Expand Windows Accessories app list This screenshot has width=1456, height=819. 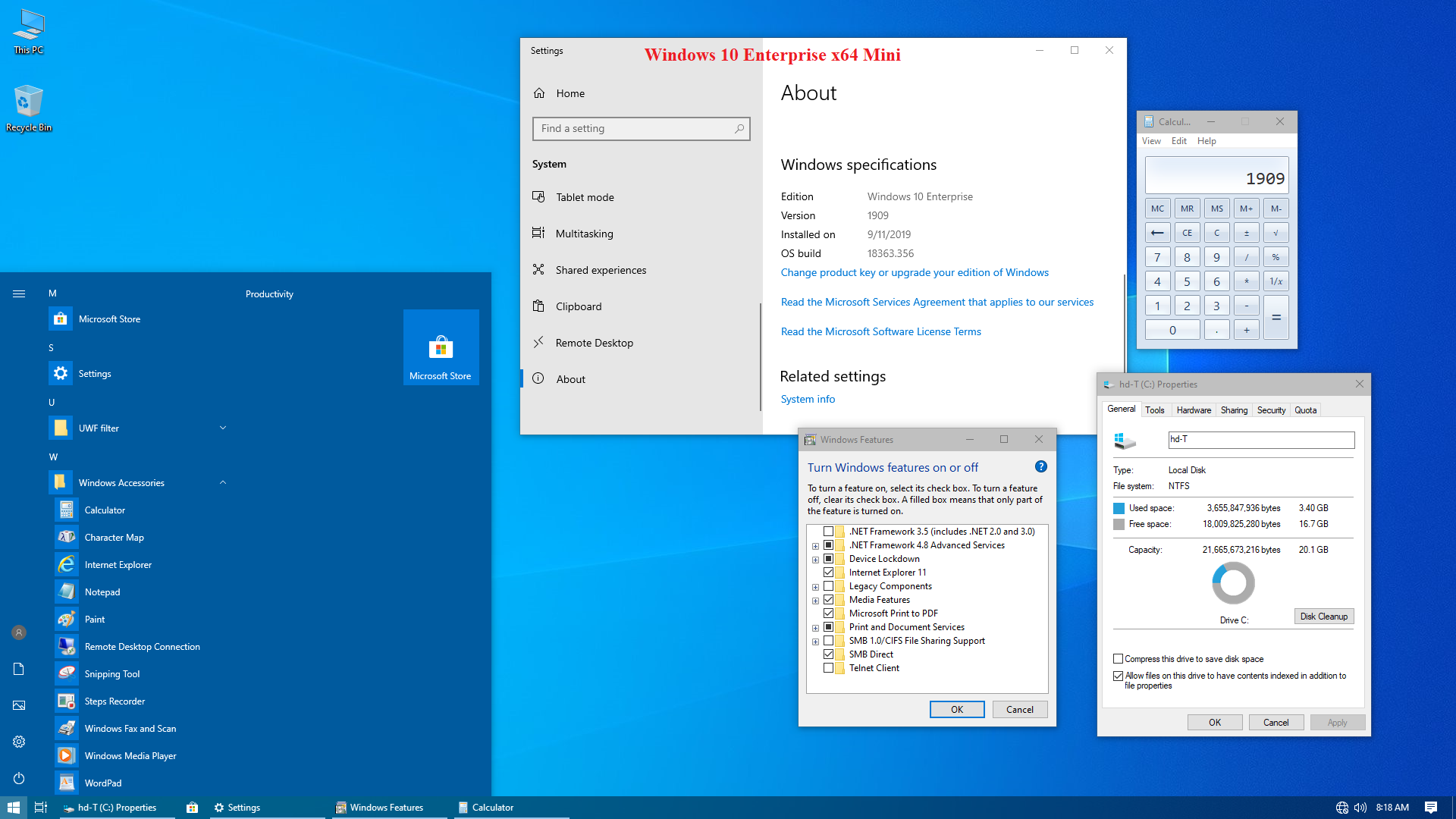pyautogui.click(x=222, y=482)
